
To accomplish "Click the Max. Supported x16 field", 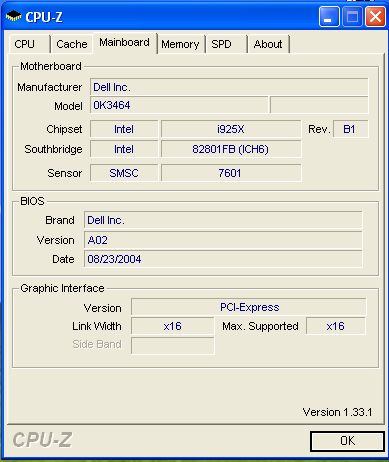I will (336, 326).
